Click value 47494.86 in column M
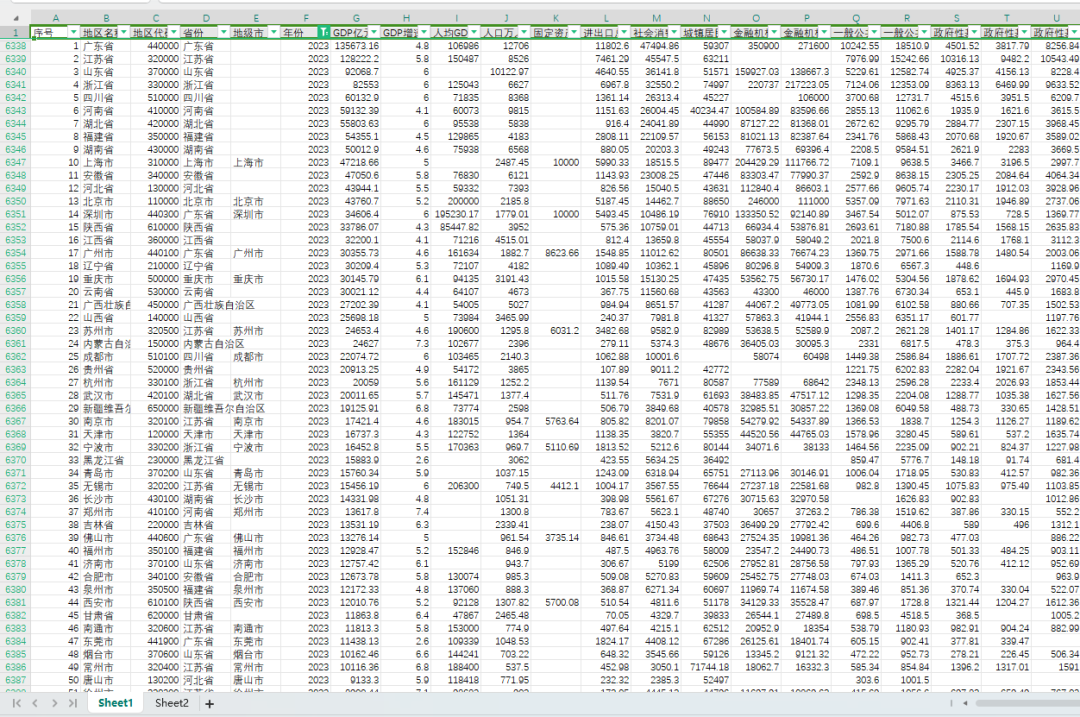1080x717 pixels. coord(656,46)
